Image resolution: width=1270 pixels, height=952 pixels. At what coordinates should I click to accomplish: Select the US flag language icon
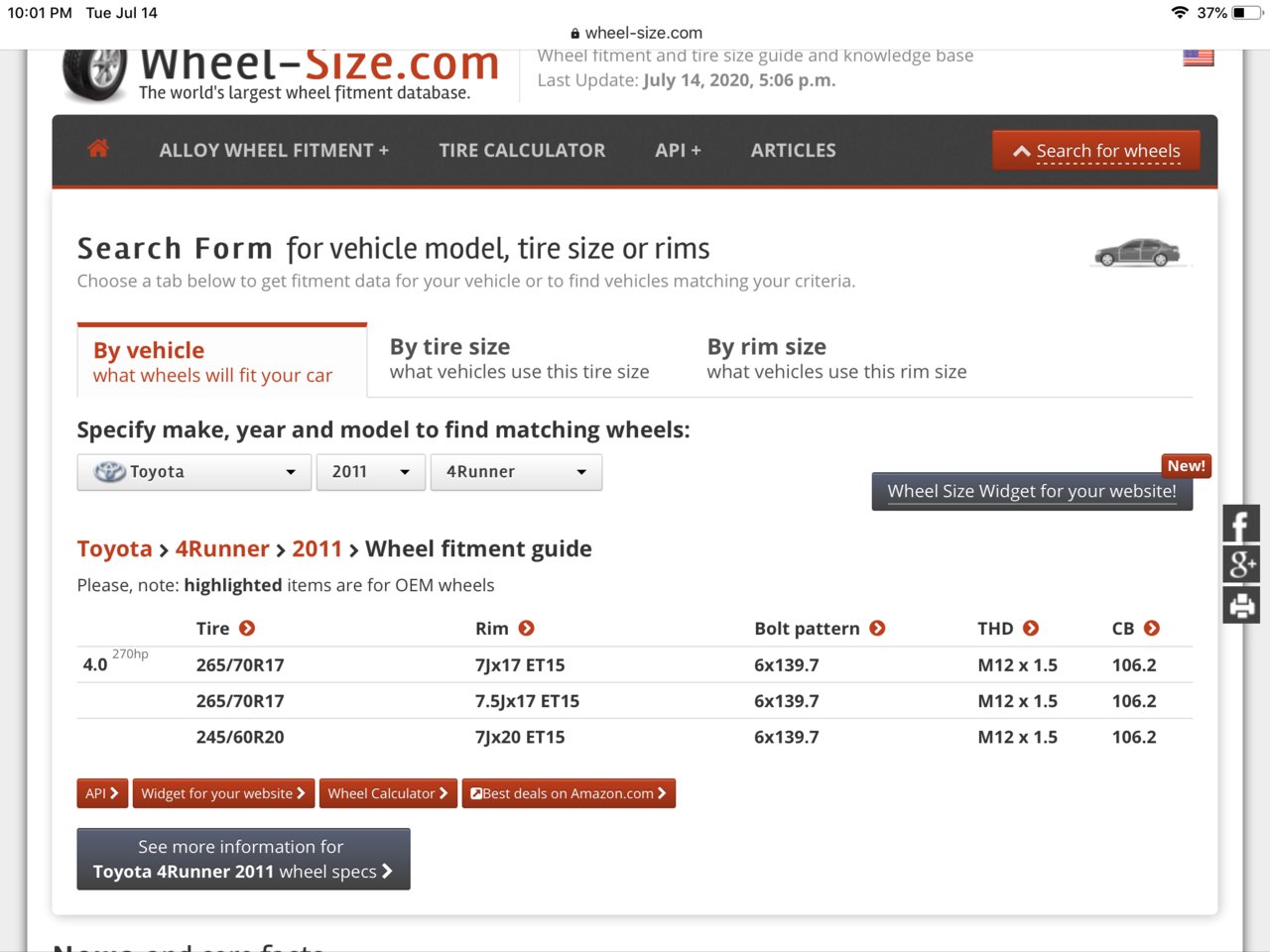[1198, 58]
